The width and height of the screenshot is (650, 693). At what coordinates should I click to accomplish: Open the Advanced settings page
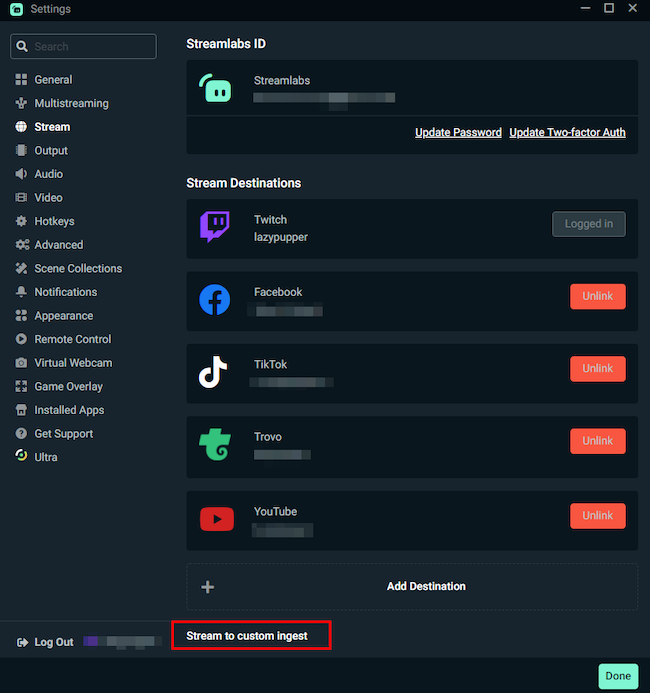click(x=59, y=244)
